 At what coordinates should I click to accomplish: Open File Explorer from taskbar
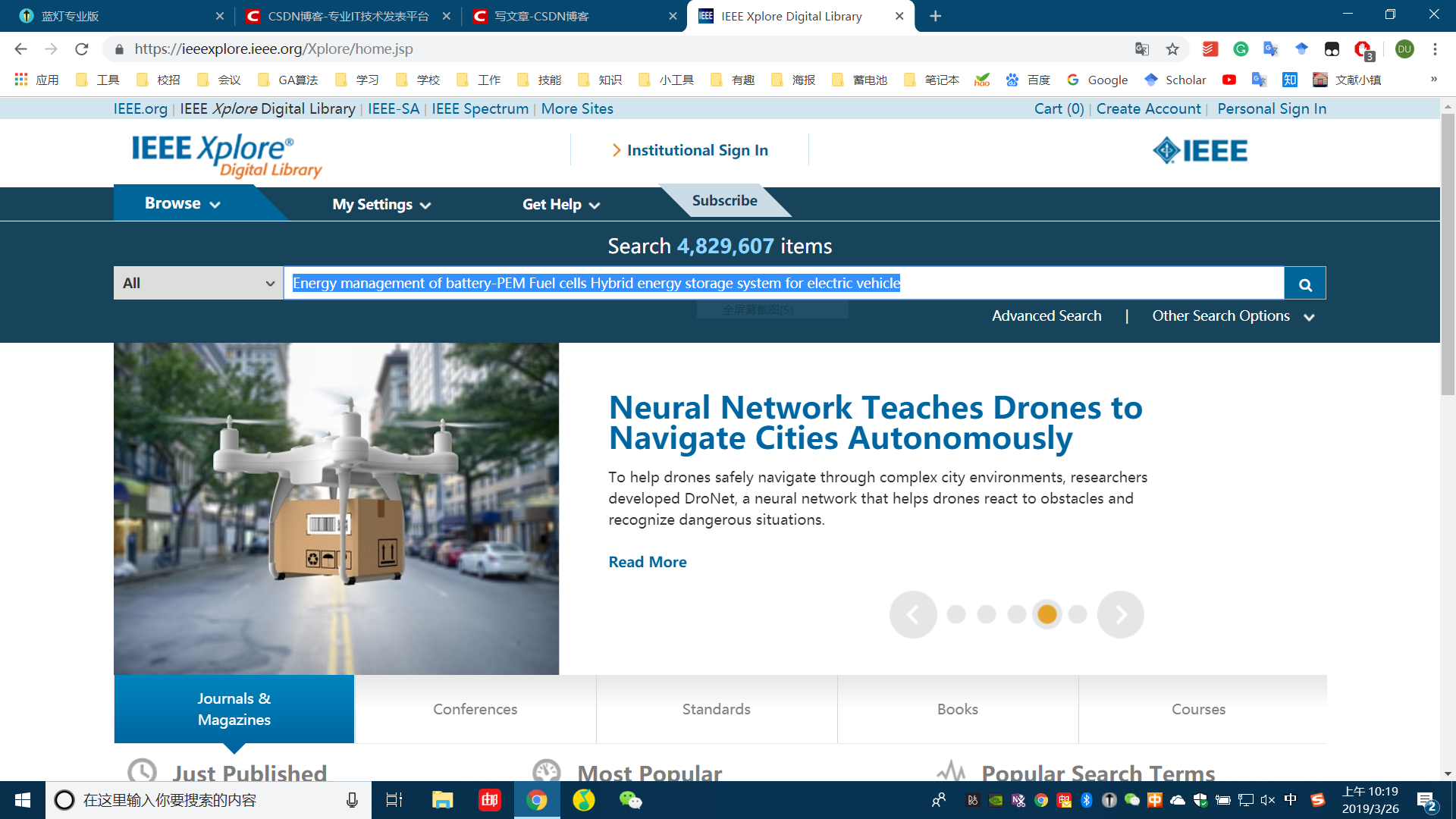(442, 800)
